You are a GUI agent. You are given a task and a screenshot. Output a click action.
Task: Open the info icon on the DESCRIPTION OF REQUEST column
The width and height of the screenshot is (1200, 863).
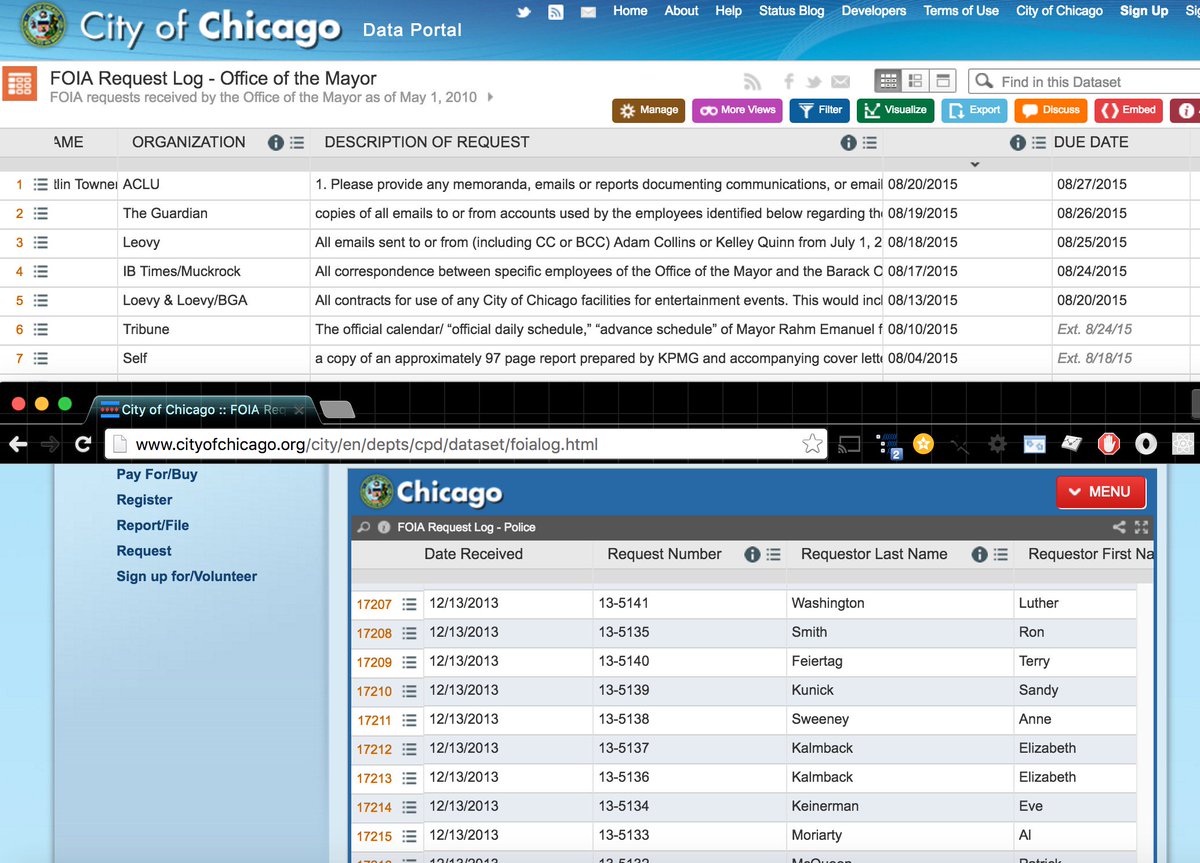click(848, 143)
